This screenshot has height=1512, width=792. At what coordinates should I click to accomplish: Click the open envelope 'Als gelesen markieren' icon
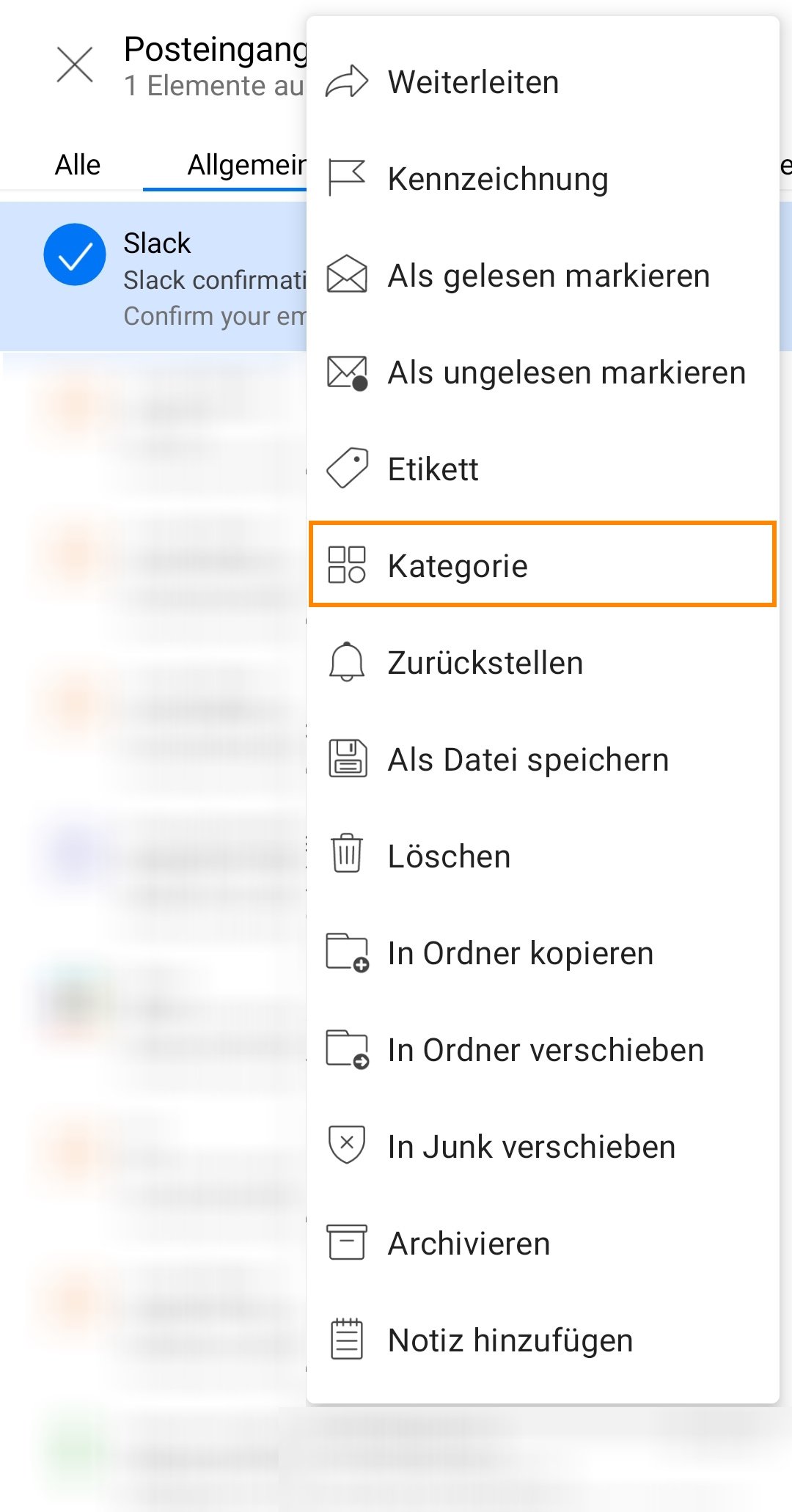[347, 274]
